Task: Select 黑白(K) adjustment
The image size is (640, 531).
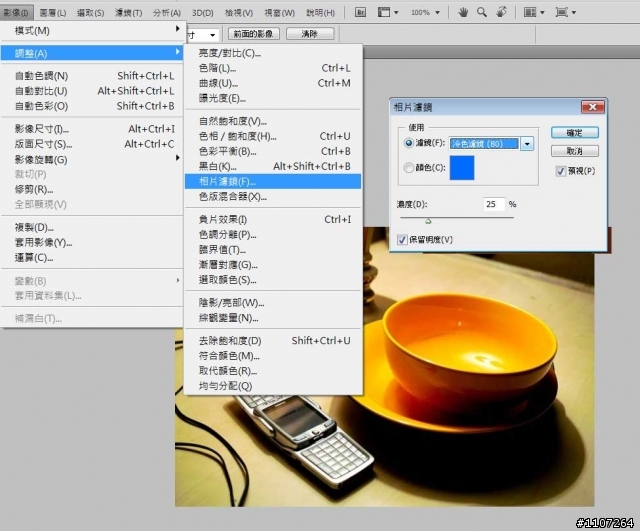Action: coord(273,167)
